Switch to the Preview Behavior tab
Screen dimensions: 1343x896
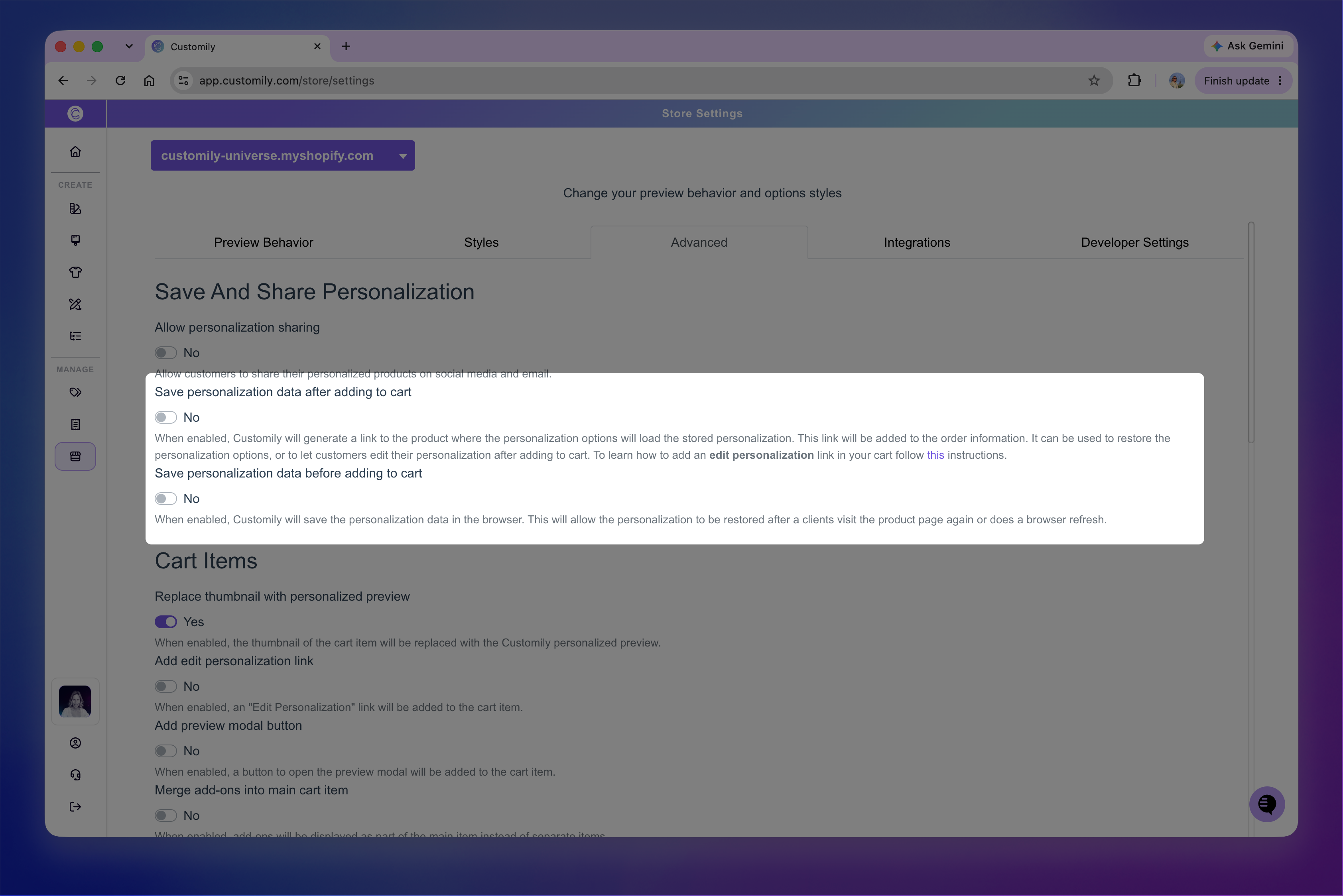(264, 242)
